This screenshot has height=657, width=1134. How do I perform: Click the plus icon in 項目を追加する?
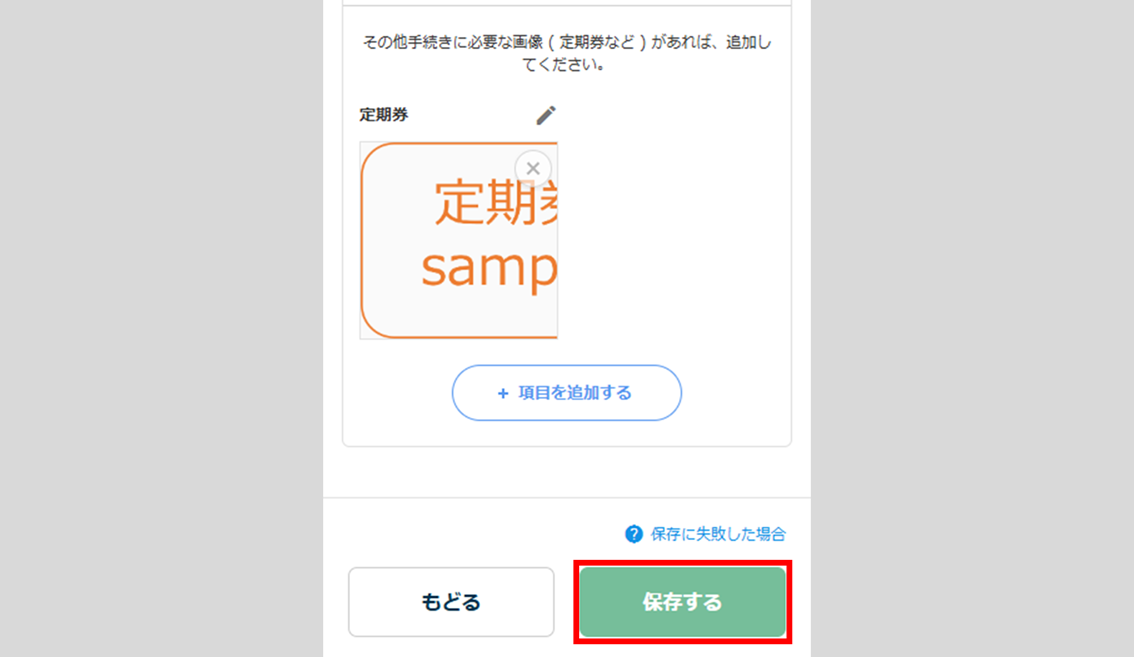(x=503, y=393)
